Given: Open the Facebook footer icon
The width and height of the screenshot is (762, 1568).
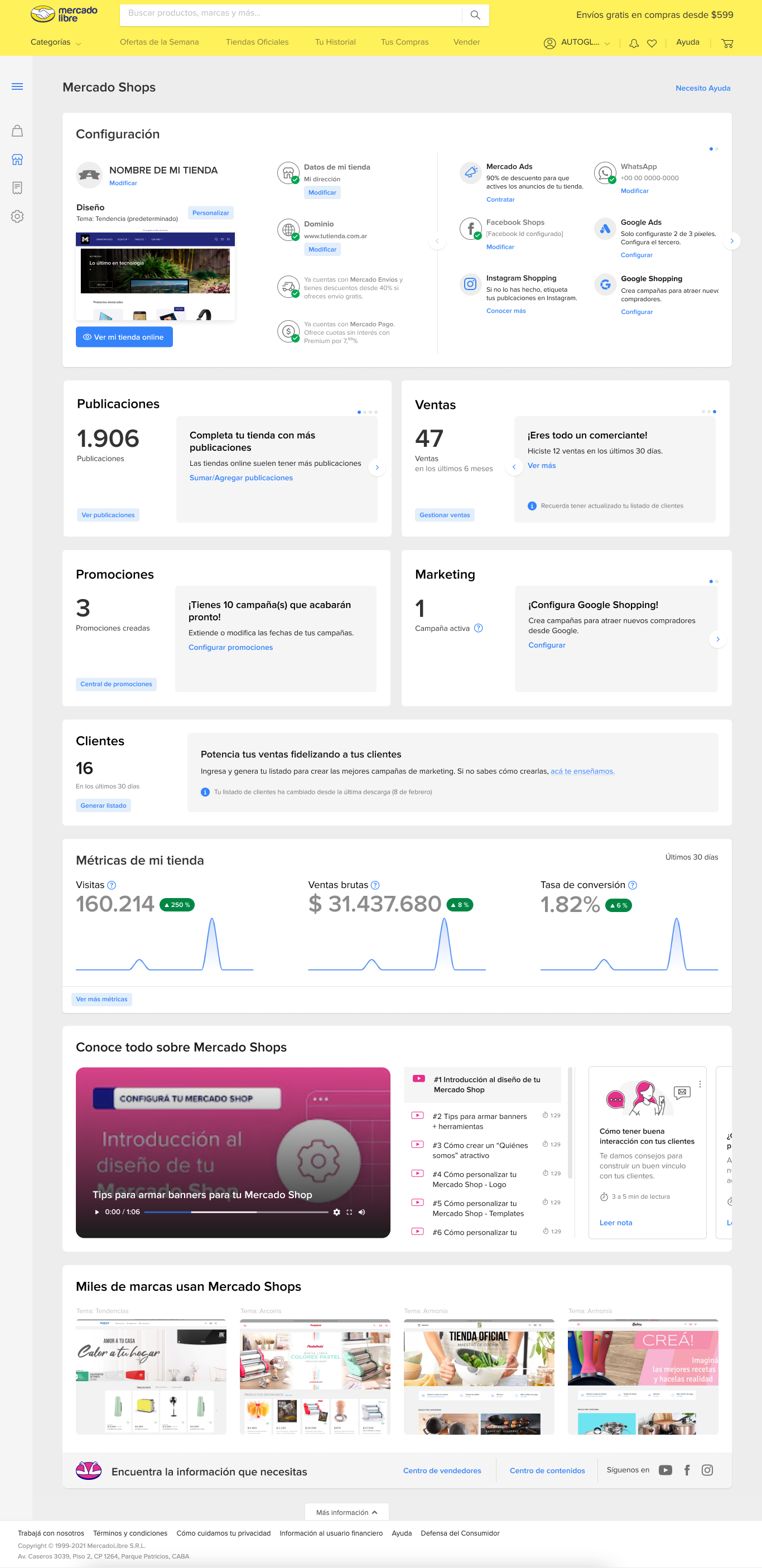Looking at the screenshot, I should (687, 1470).
